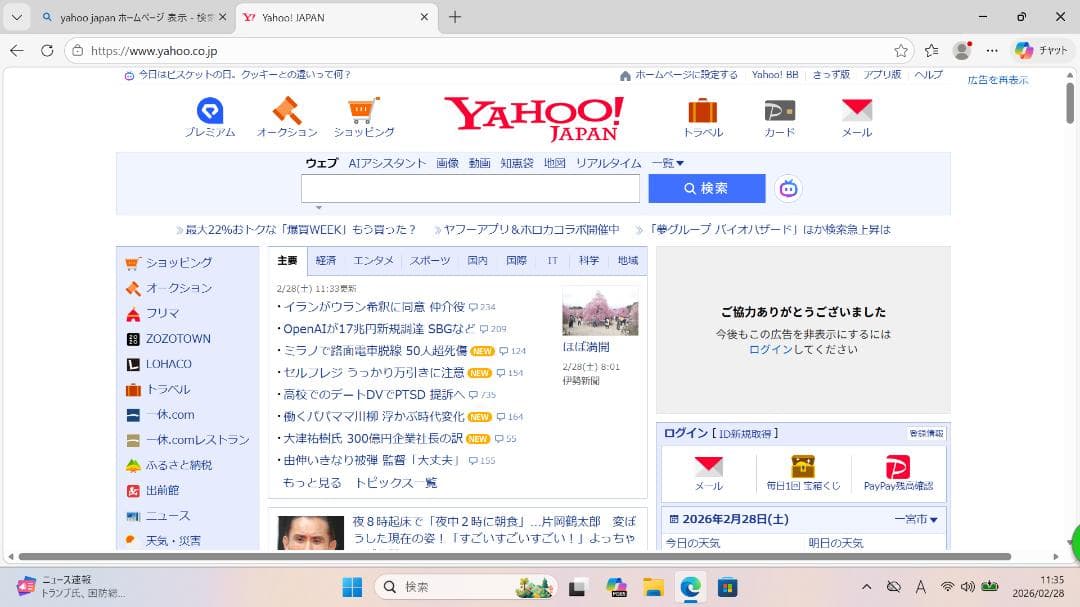Open the Copilot チャット button
1080x607 pixels.
(x=1041, y=50)
